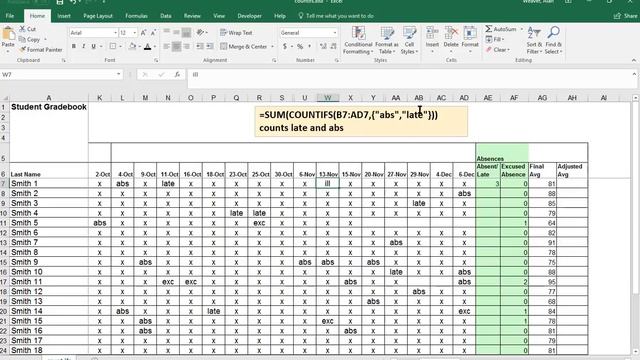Screen dimensions: 640x360
Task: Click the Select All corner triangle
Action: 4,98
